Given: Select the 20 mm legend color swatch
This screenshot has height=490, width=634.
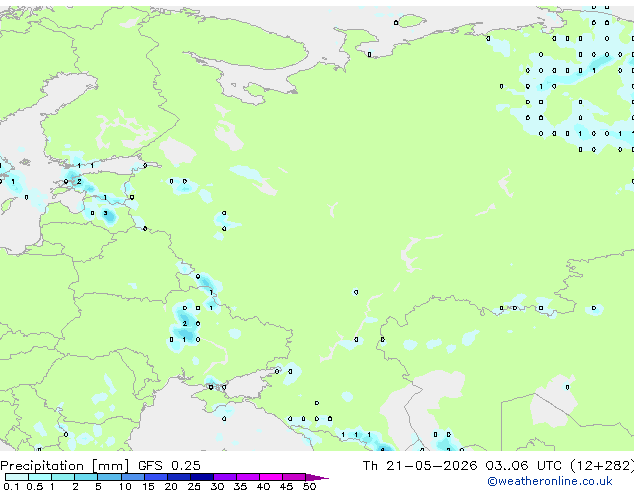Looking at the screenshot, I should [178, 477].
